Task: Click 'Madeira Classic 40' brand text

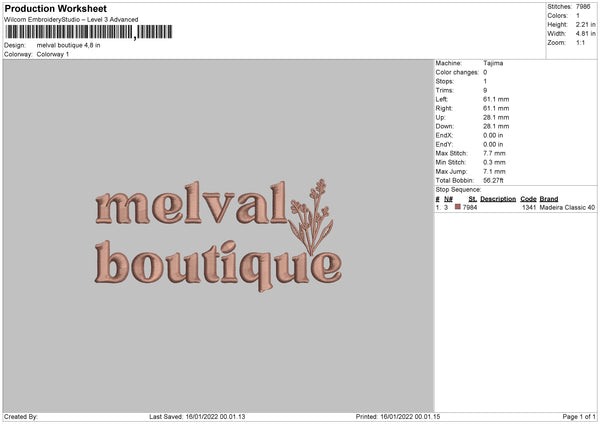Action: (x=567, y=207)
